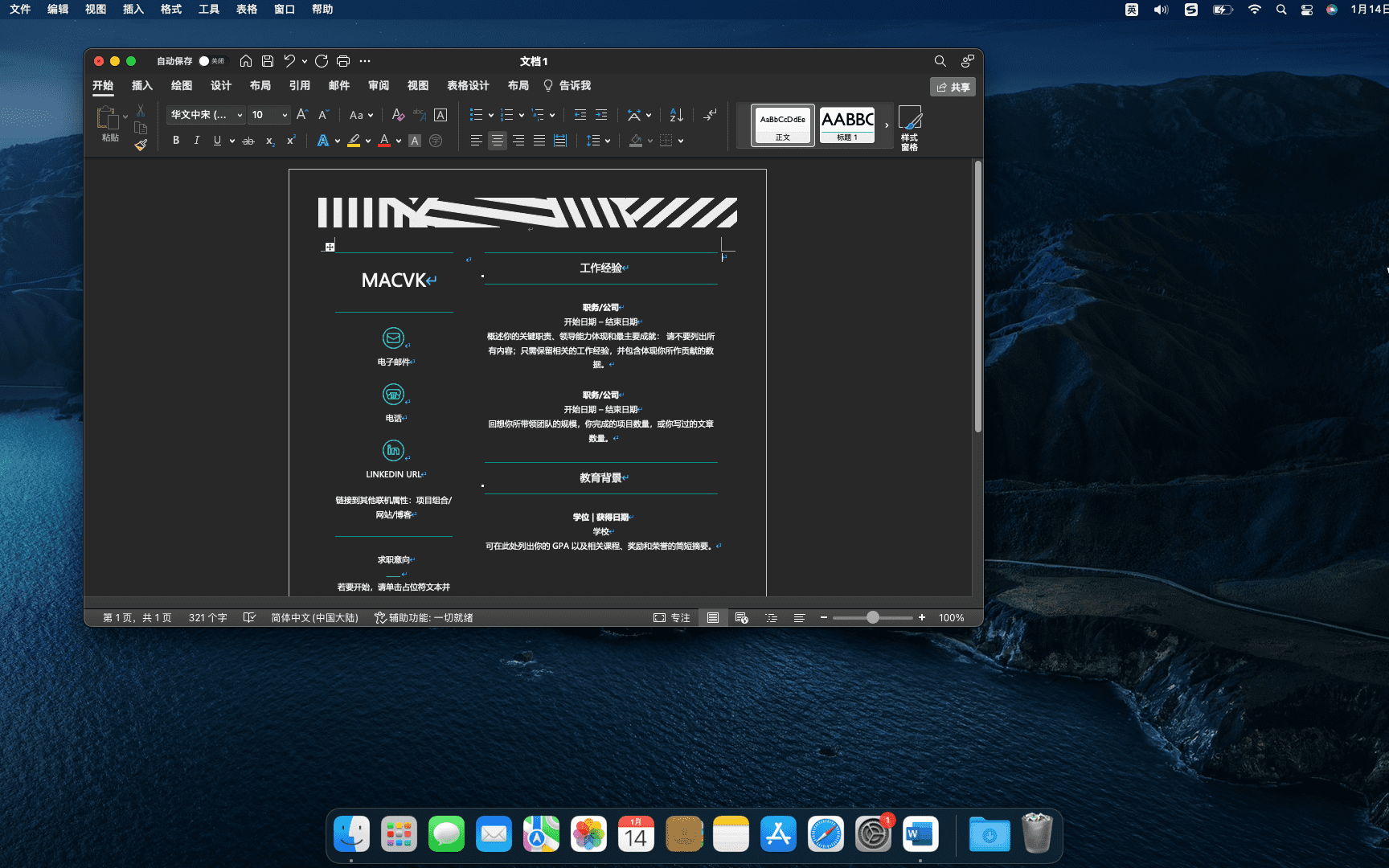This screenshot has height=868, width=1389.
Task: Open the font name dropdown
Action: [206, 115]
